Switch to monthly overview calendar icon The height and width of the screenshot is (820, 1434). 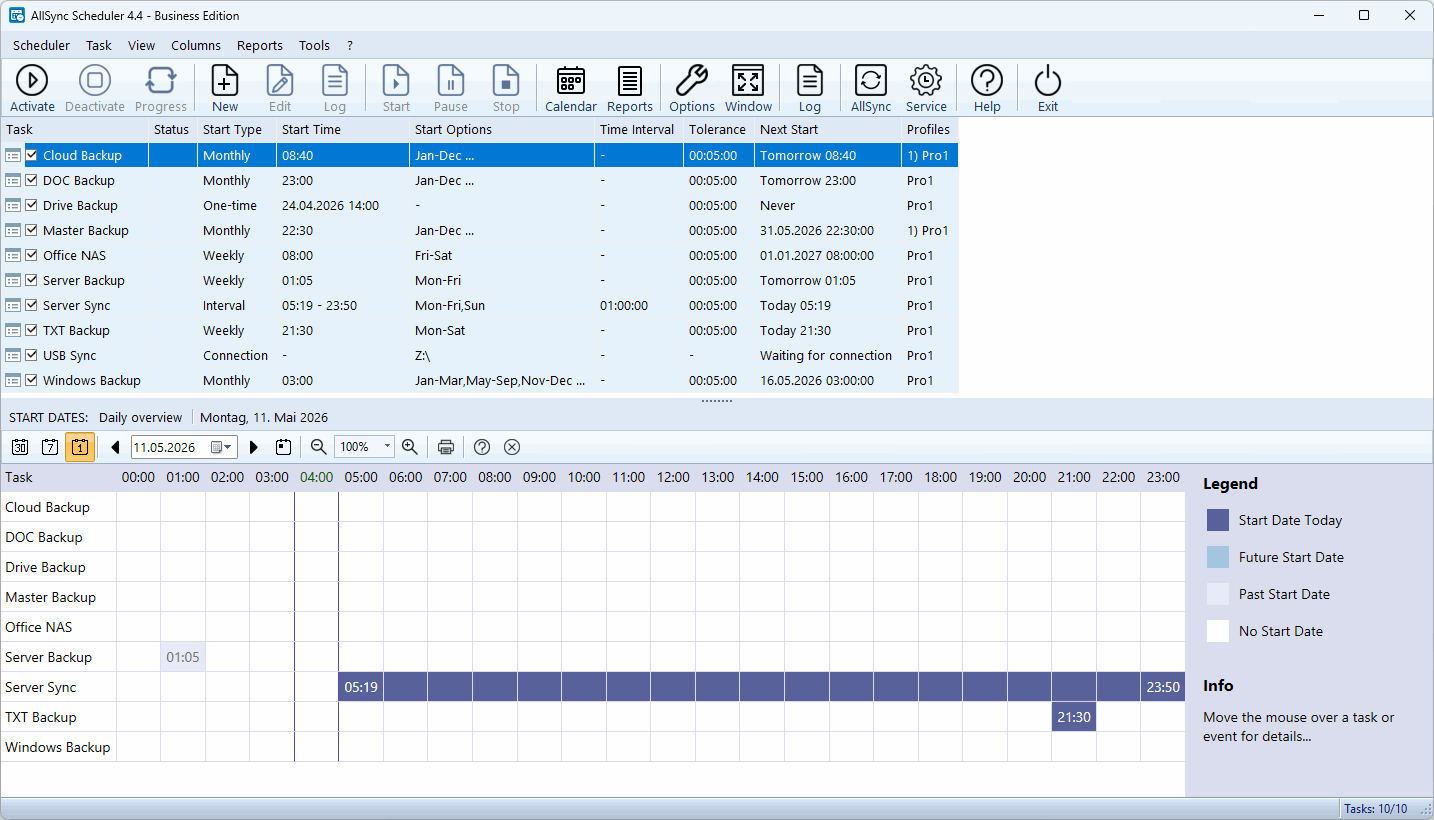(x=20, y=447)
